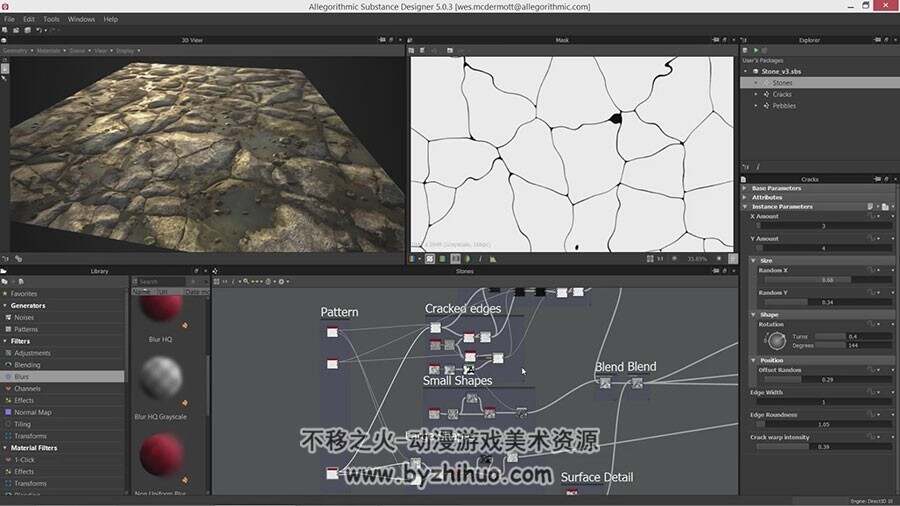Image resolution: width=900 pixels, height=506 pixels.
Task: Adjust the Random Y slider
Action: coord(826,302)
